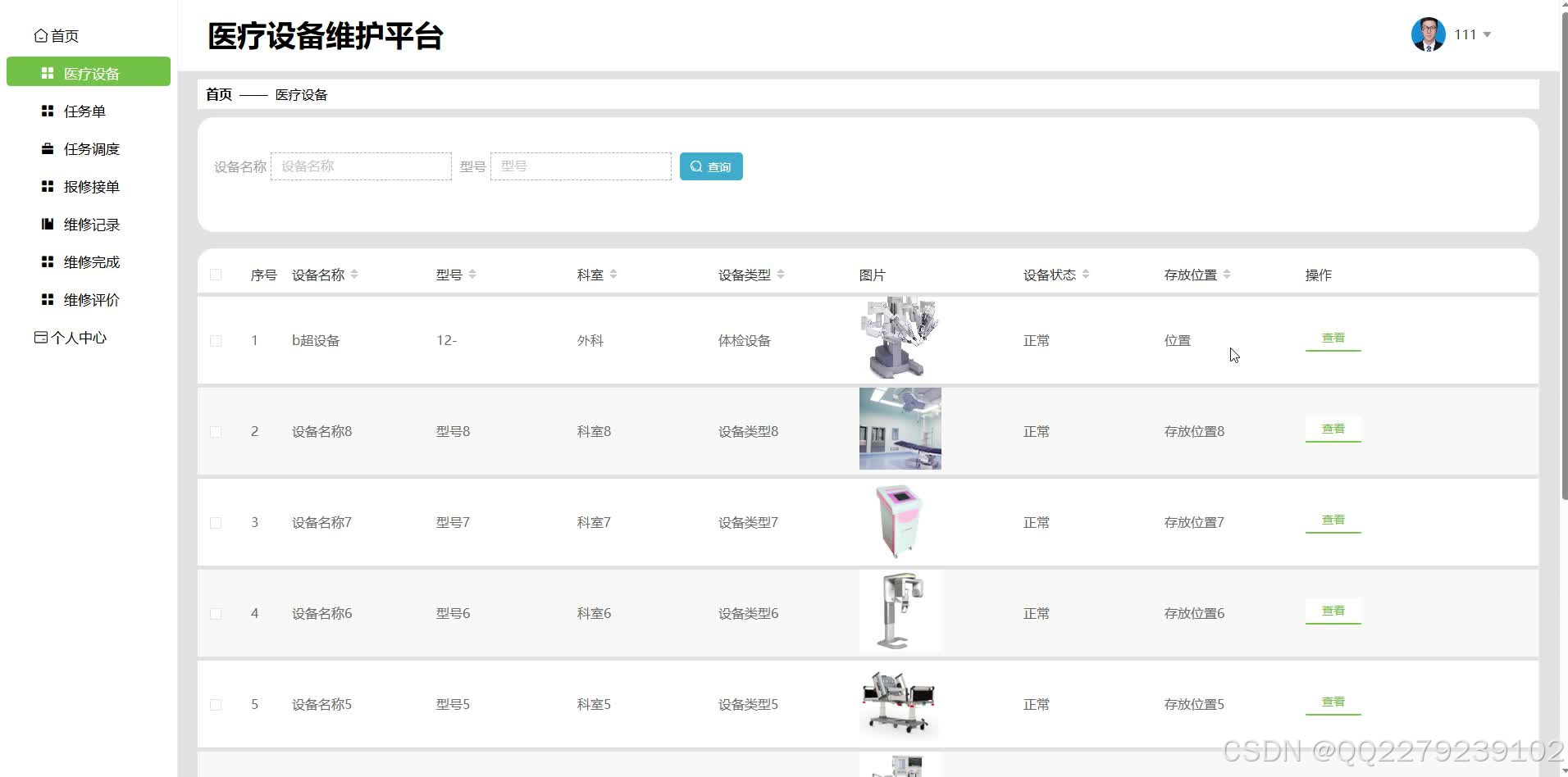Focus the 型号 search input
Image resolution: width=1568 pixels, height=777 pixels.
coord(581,166)
